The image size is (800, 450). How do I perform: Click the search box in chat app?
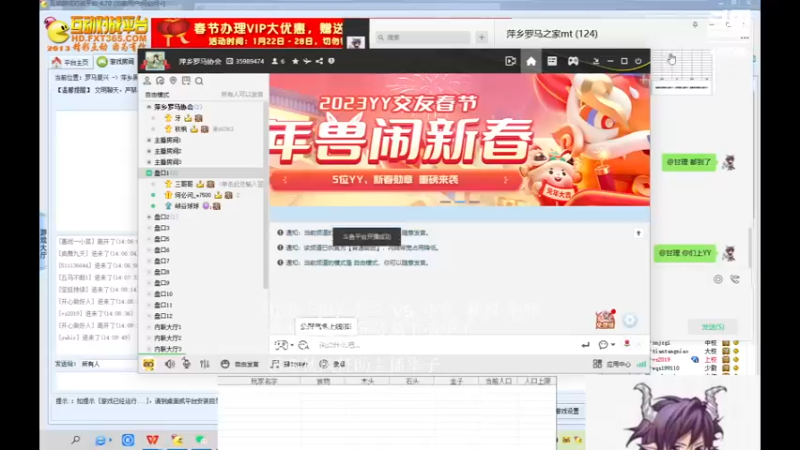pos(423,37)
